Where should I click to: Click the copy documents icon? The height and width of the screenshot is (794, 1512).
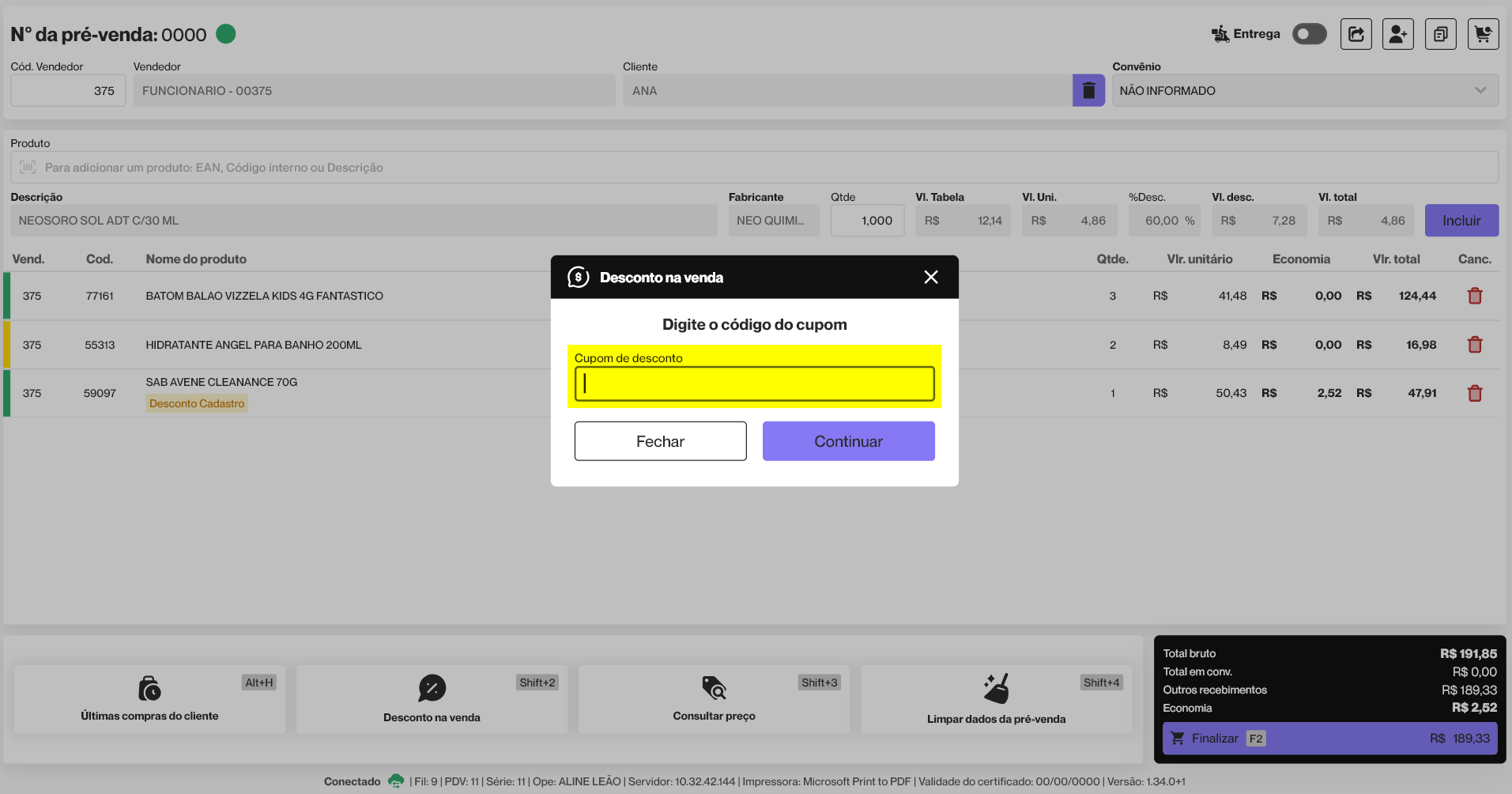tap(1440, 34)
